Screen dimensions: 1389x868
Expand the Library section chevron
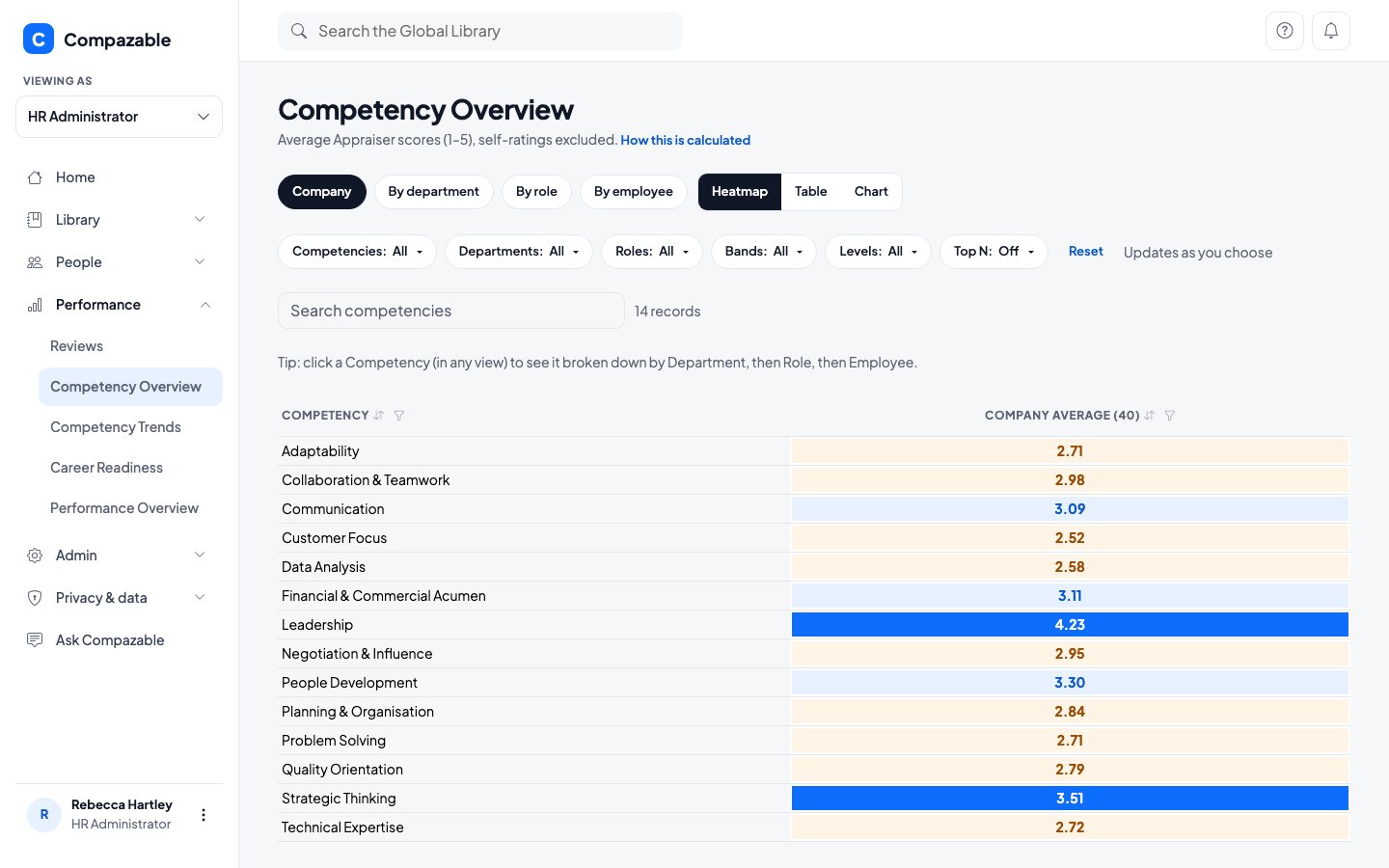pos(201,220)
